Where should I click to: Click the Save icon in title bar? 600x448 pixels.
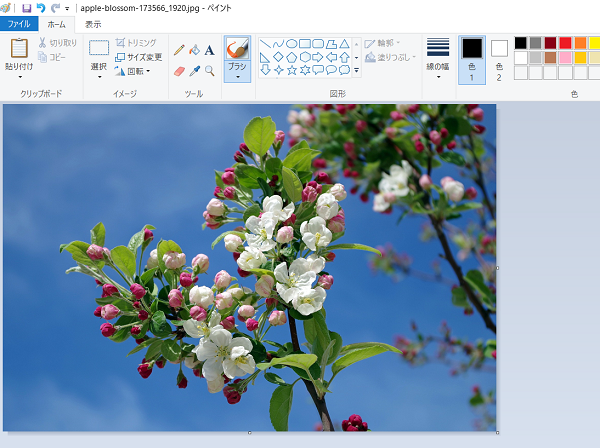click(x=26, y=8)
